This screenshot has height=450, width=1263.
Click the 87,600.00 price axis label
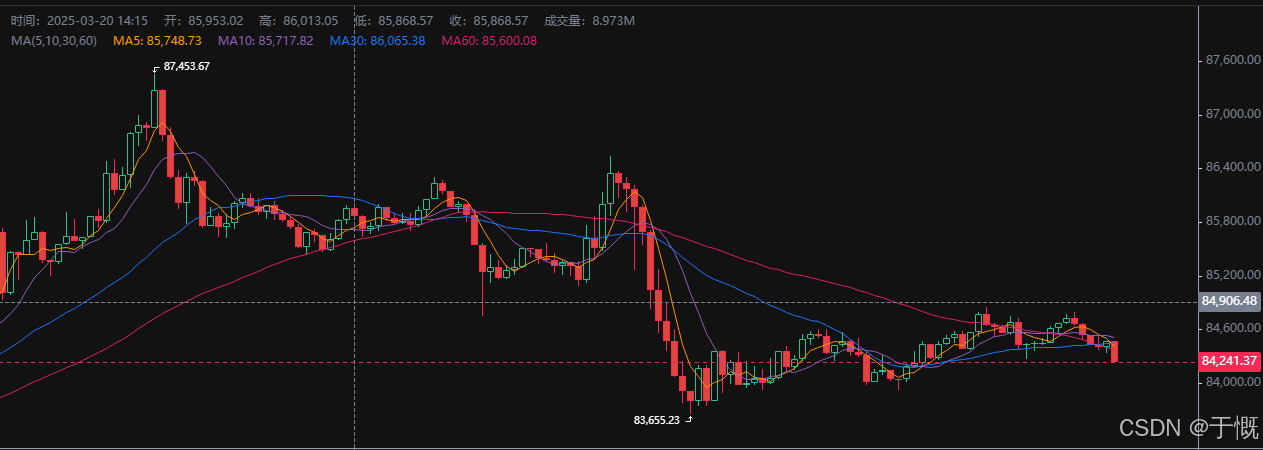(x=1232, y=60)
